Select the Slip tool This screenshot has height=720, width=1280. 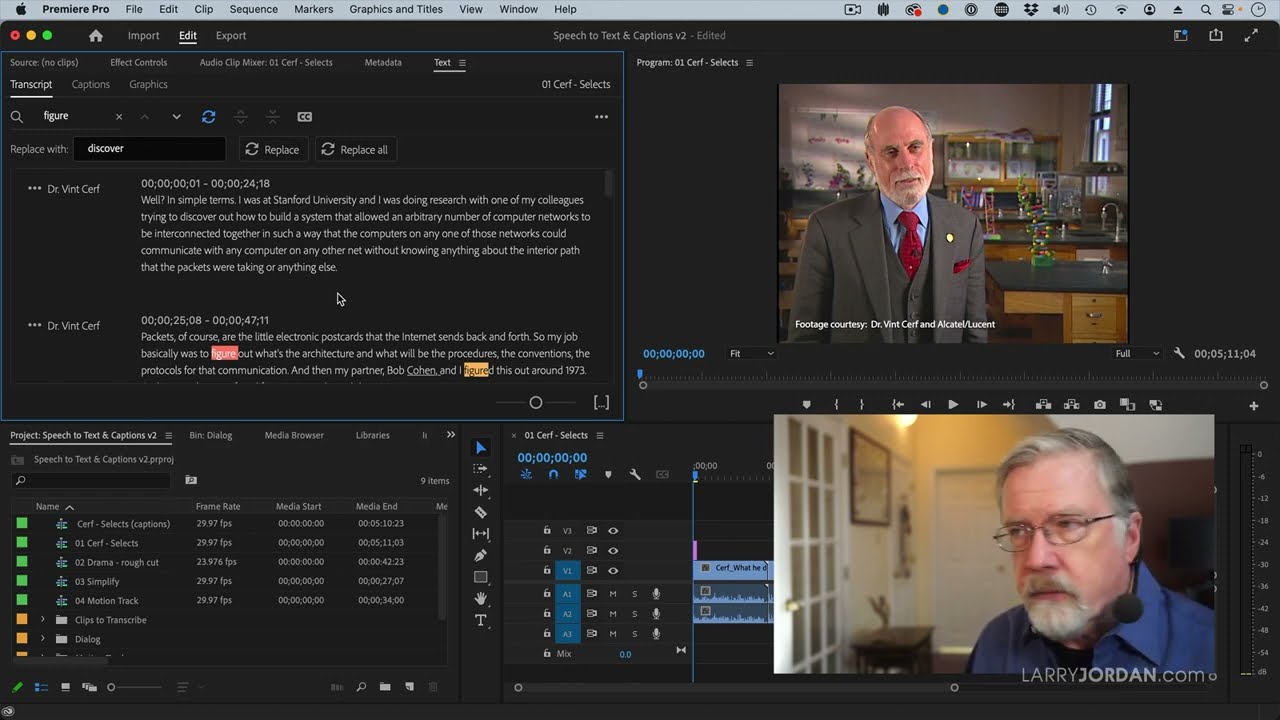pyautogui.click(x=480, y=533)
